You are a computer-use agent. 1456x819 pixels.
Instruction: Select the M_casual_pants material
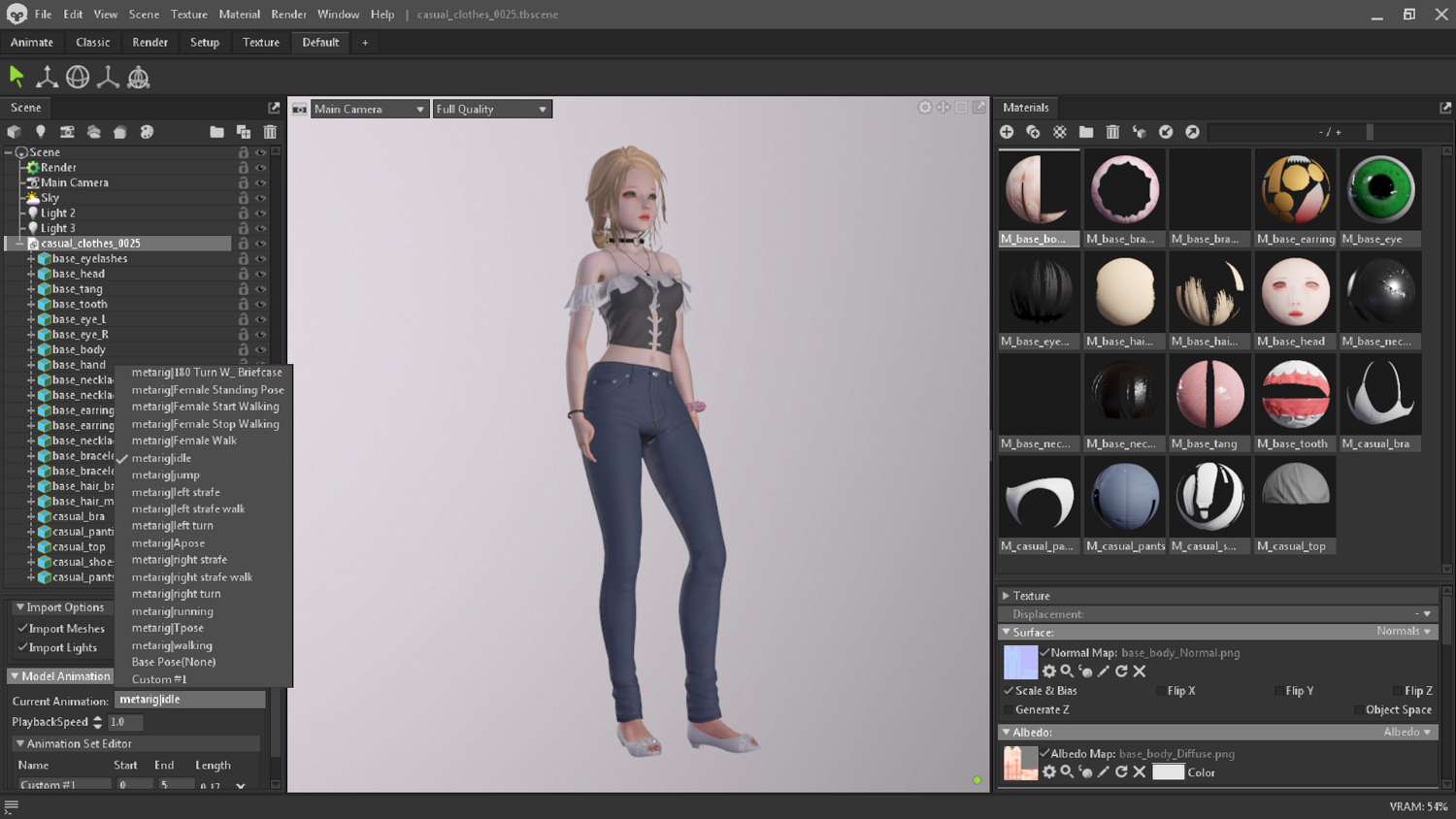(1124, 506)
